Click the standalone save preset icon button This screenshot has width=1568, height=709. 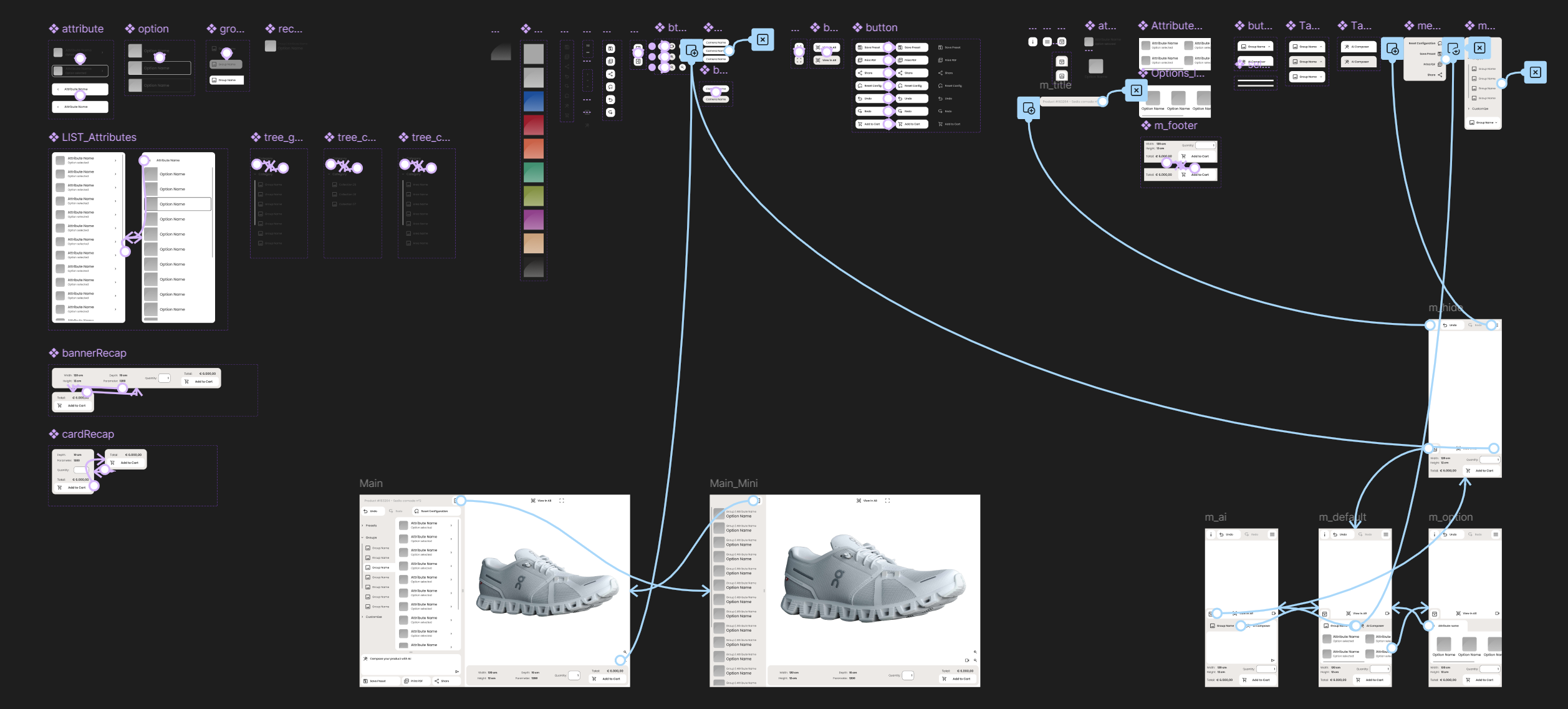point(610,49)
